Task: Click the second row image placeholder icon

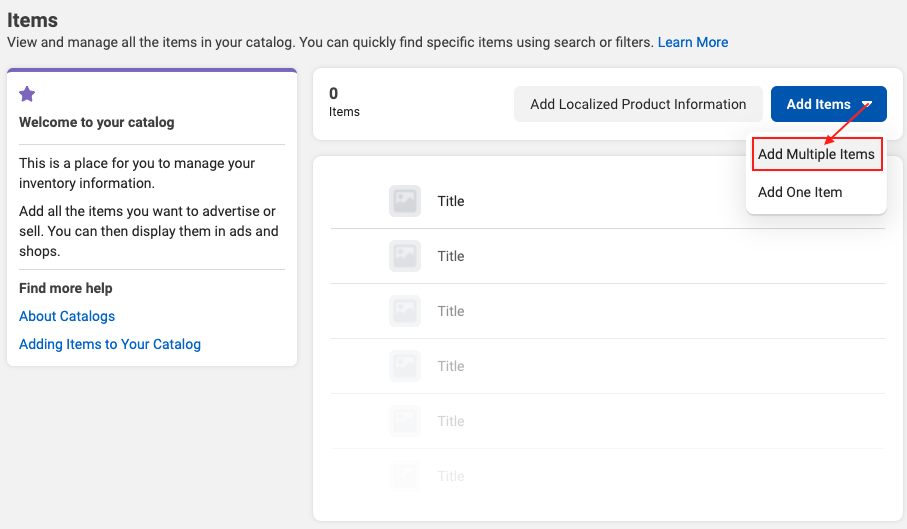Action: (x=405, y=256)
